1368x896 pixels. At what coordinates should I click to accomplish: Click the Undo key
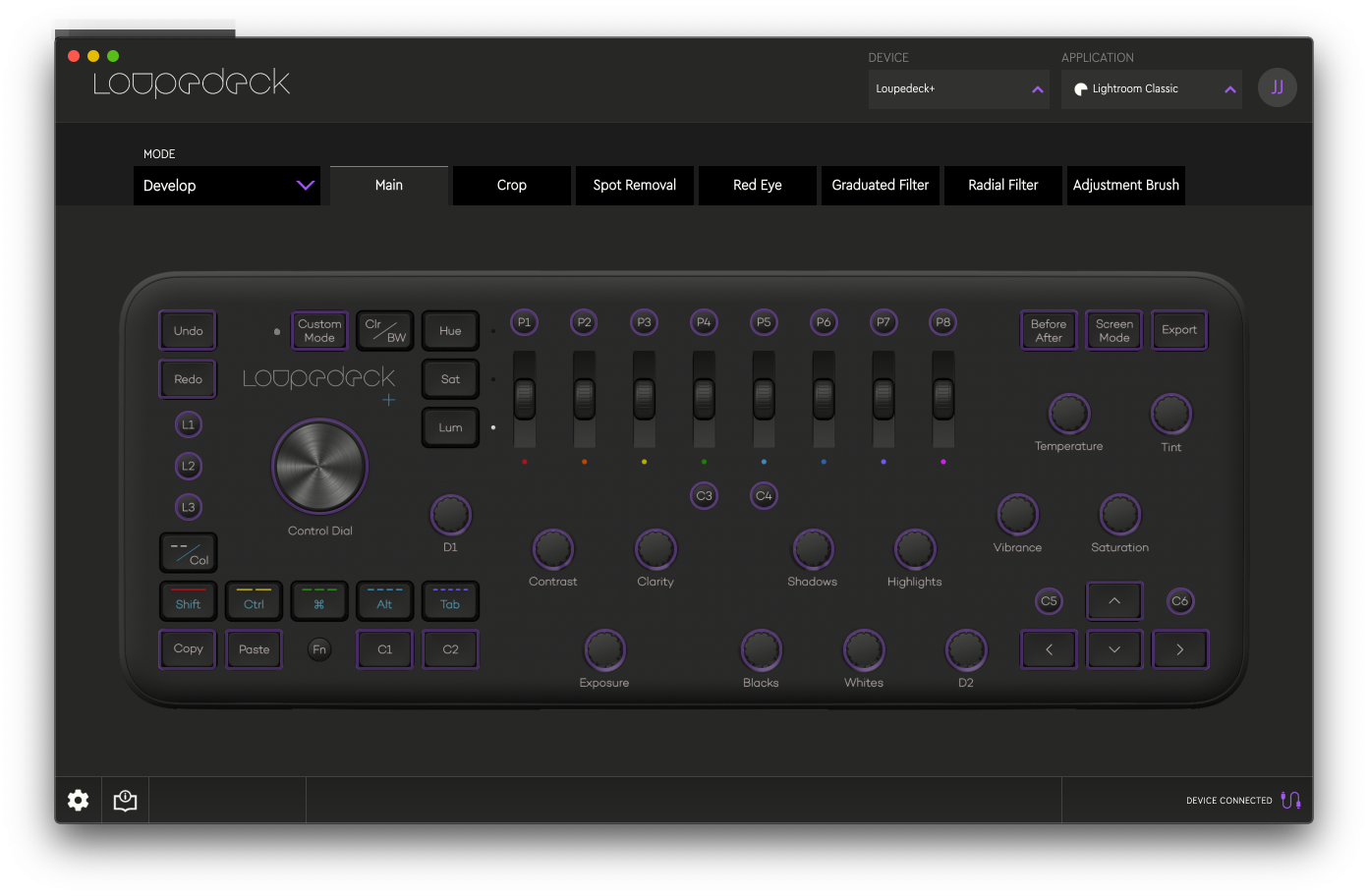click(x=189, y=331)
